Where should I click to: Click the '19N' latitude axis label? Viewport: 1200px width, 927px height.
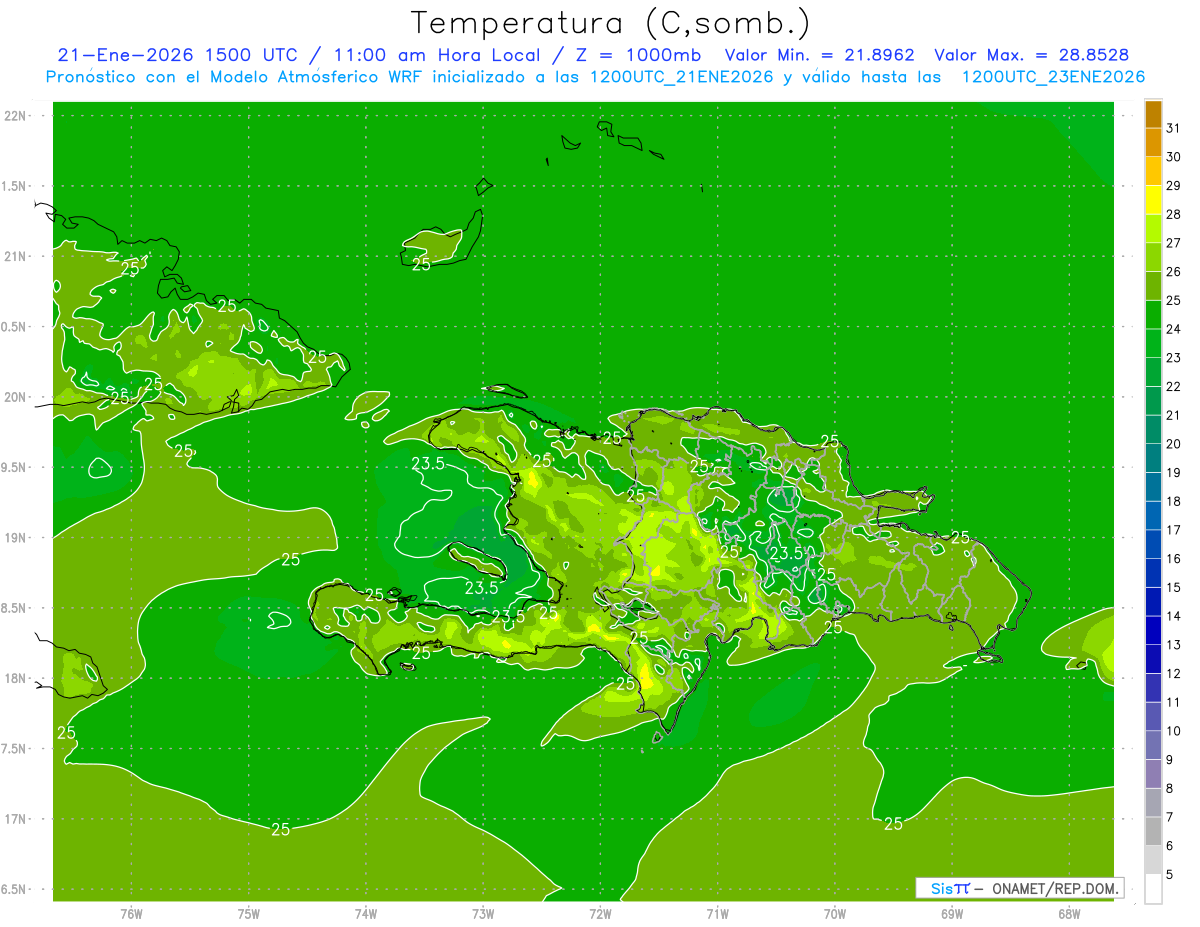point(17,538)
